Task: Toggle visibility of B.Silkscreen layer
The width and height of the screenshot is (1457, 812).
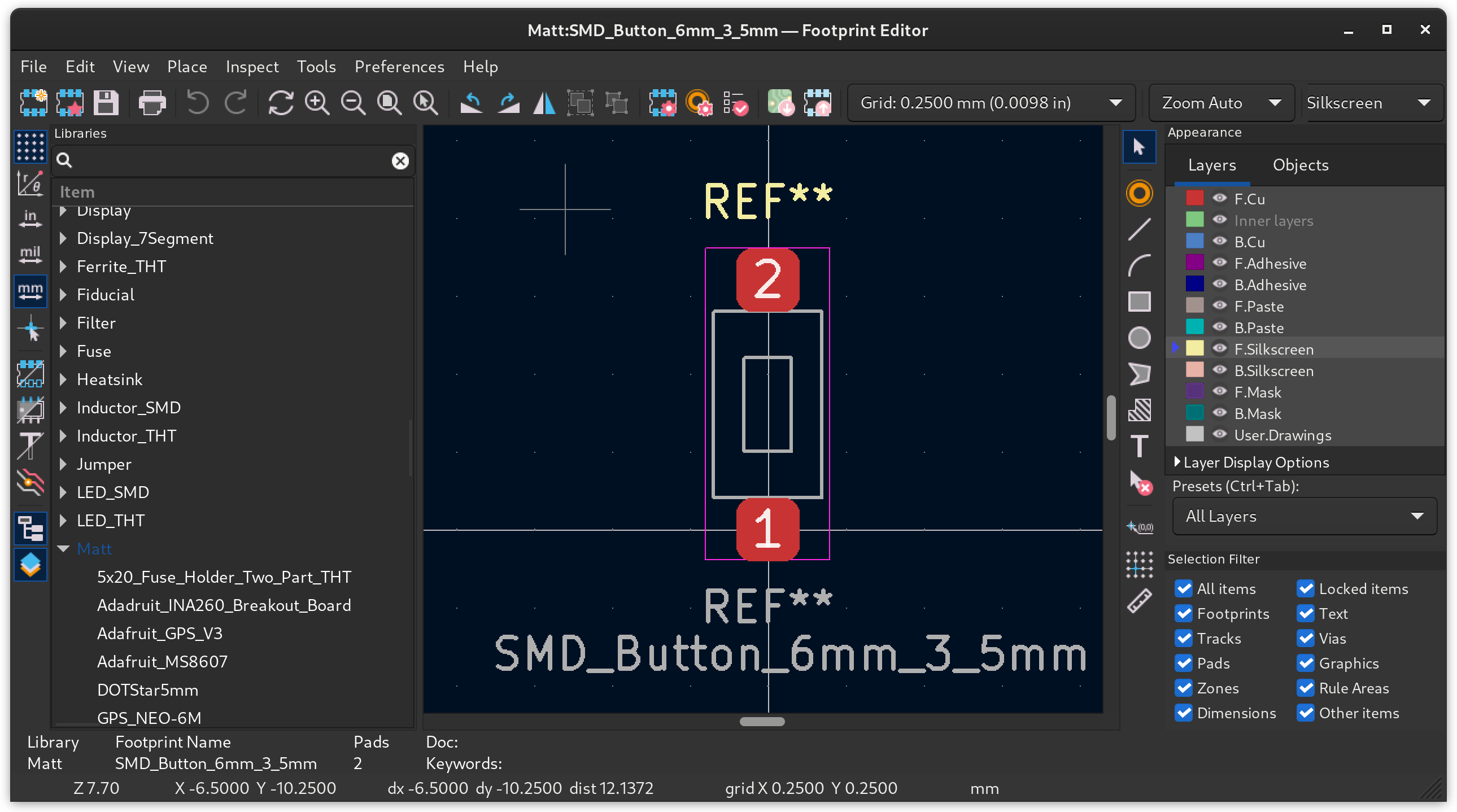Action: (x=1221, y=370)
